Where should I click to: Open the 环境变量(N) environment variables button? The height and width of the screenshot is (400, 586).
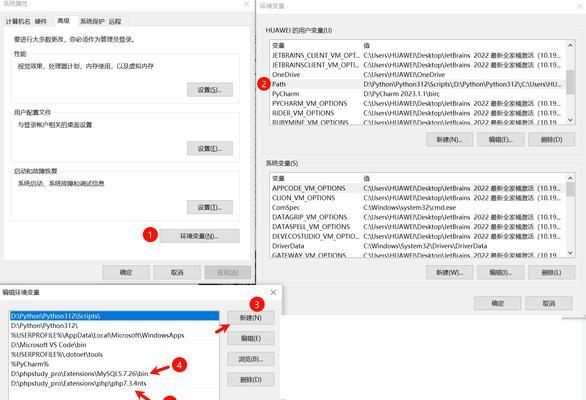tap(199, 236)
